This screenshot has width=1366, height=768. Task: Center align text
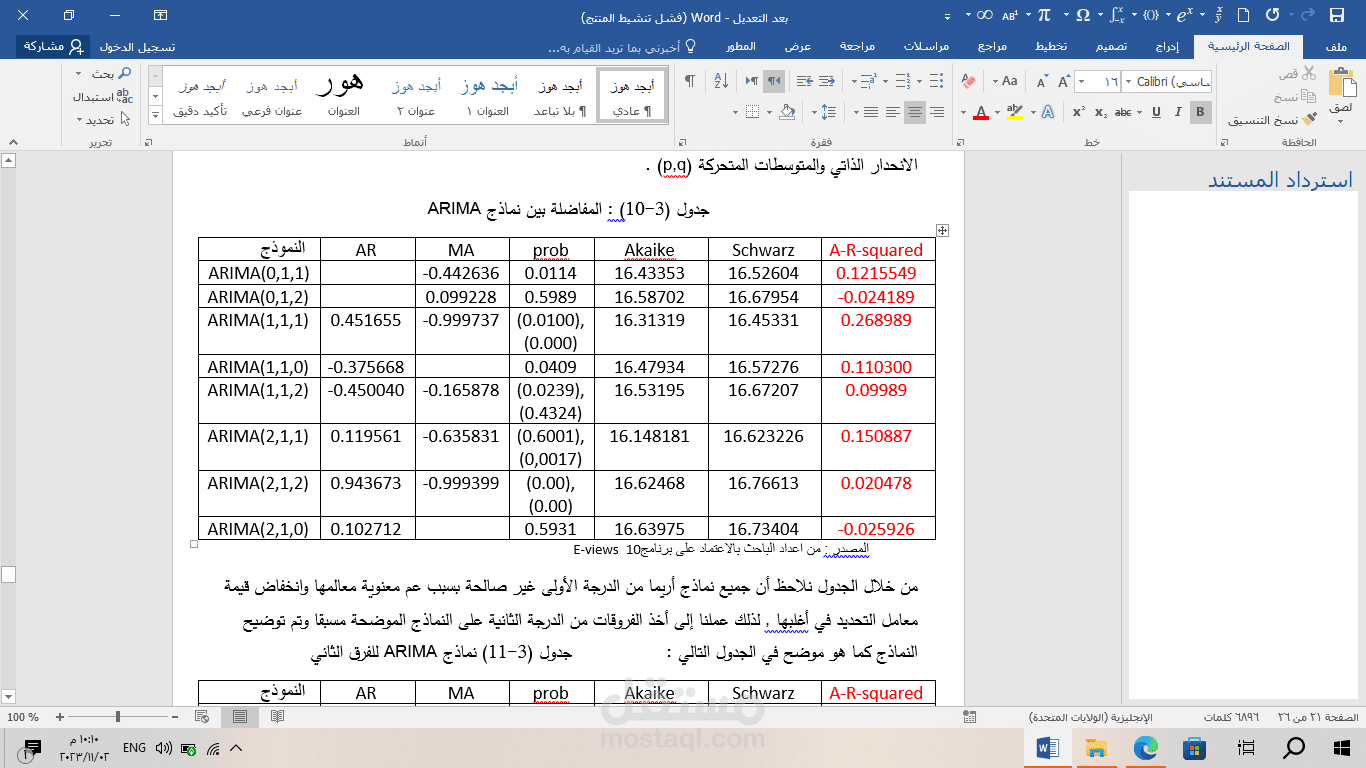pyautogui.click(x=915, y=112)
